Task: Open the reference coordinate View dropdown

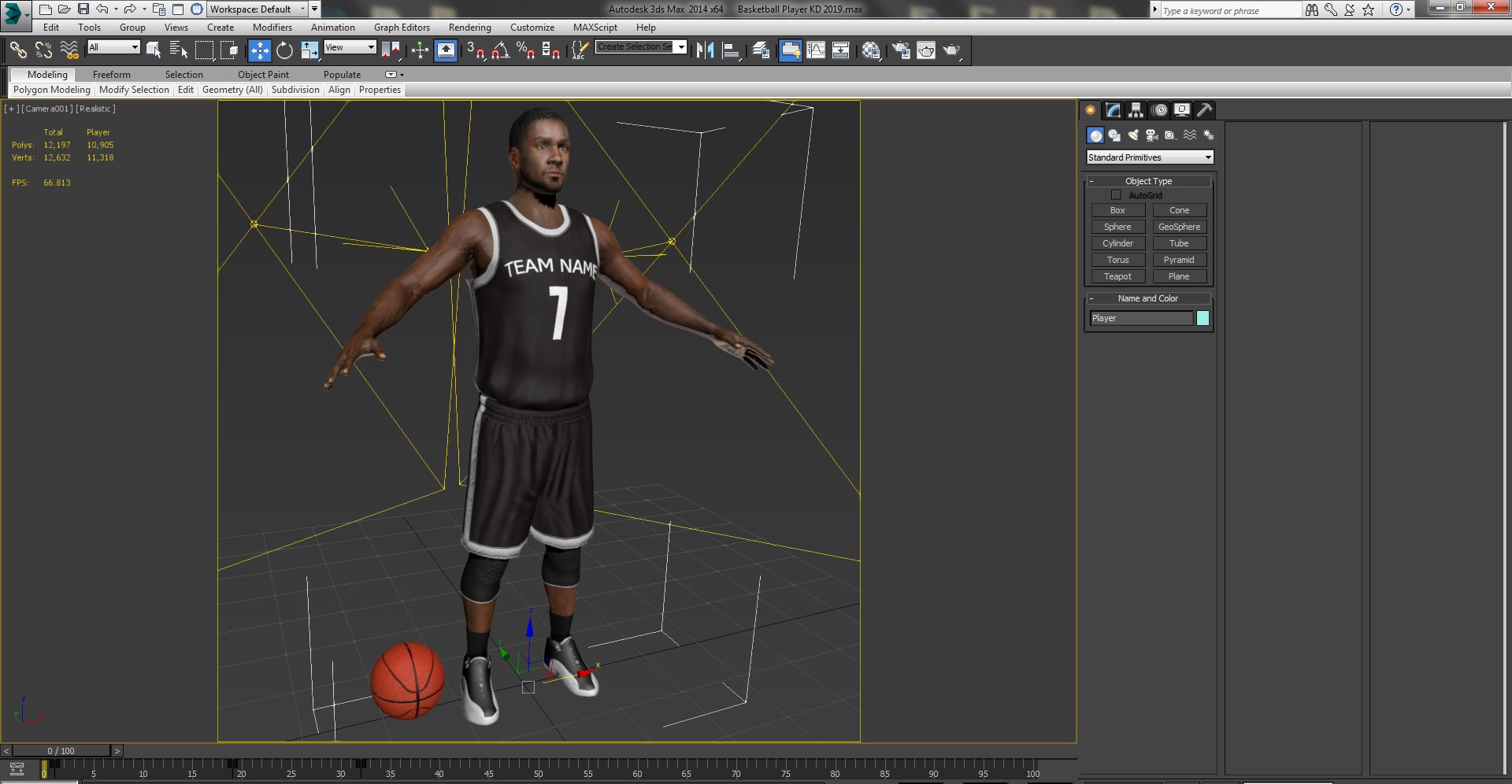Action: (350, 47)
